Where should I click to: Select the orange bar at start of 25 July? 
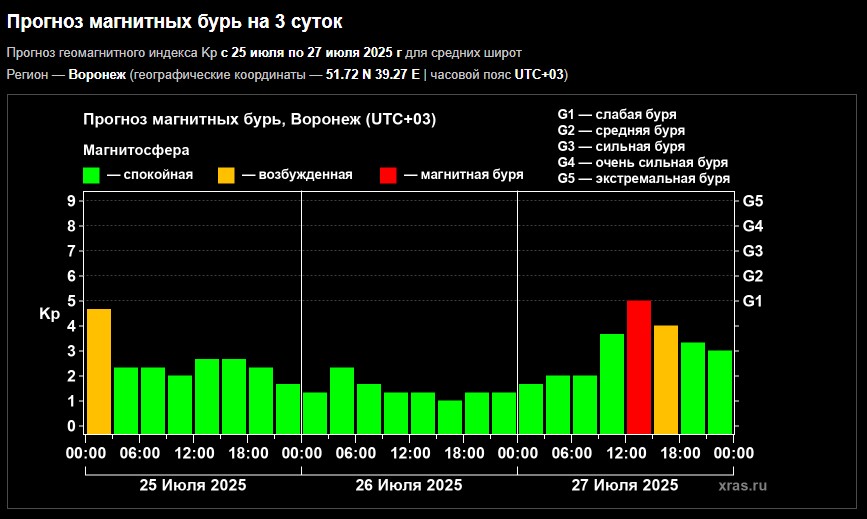pos(98,371)
